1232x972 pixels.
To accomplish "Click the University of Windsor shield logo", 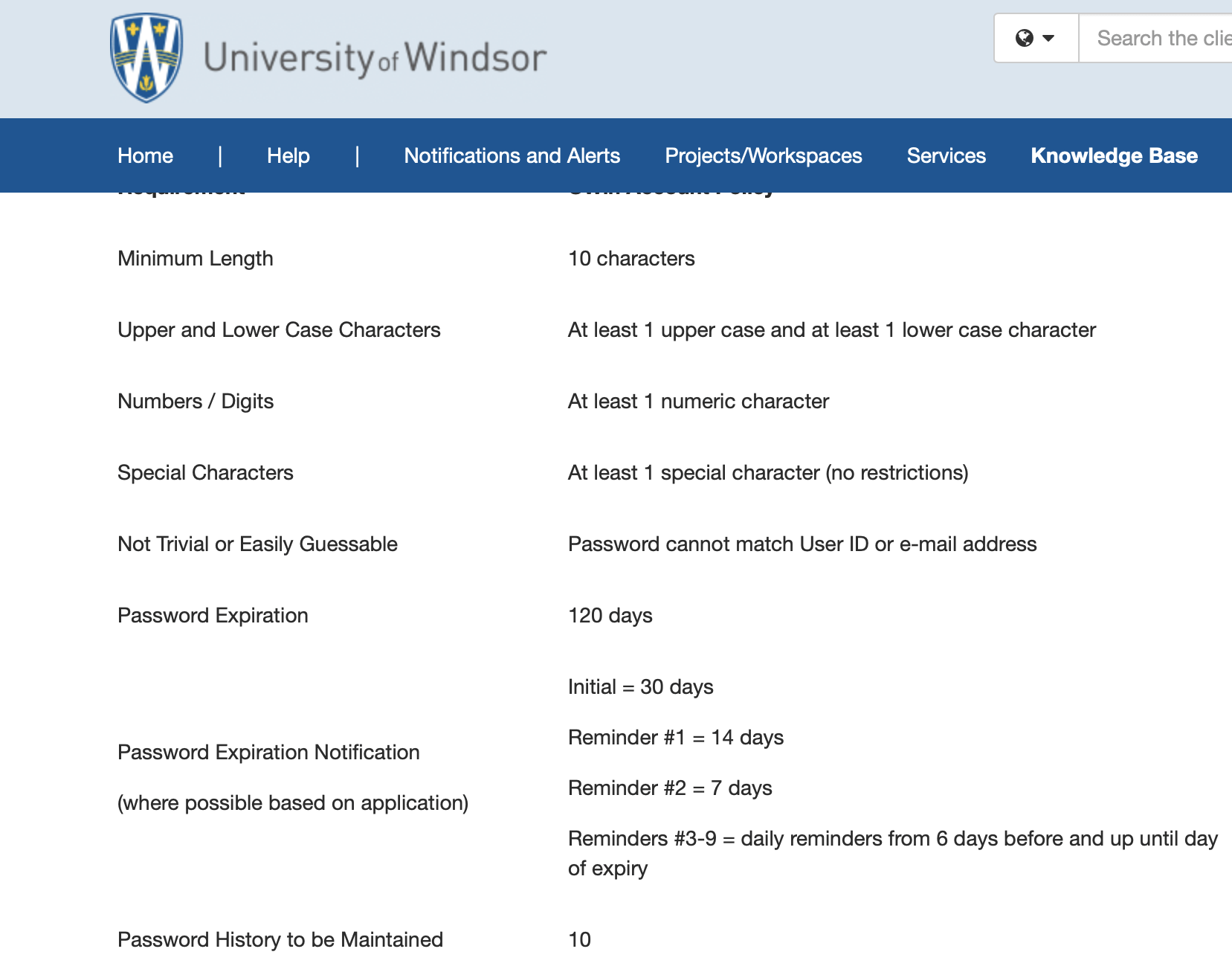I will (x=146, y=58).
